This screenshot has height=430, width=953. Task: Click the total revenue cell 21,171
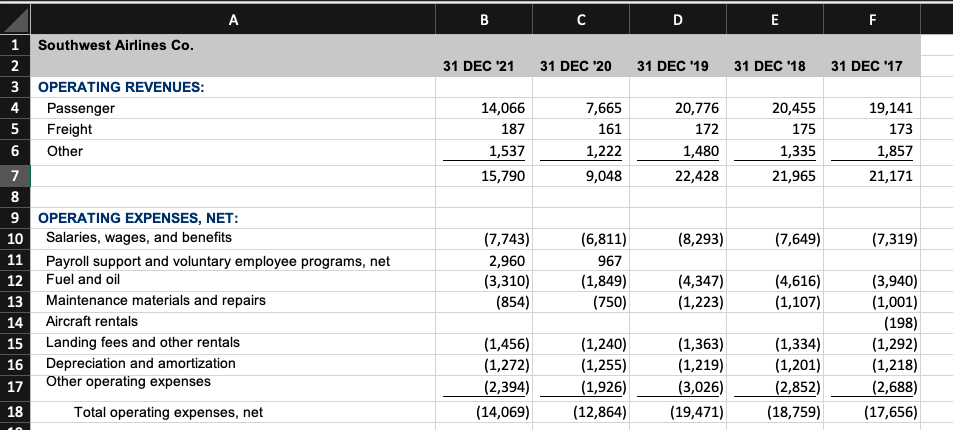tap(891, 176)
